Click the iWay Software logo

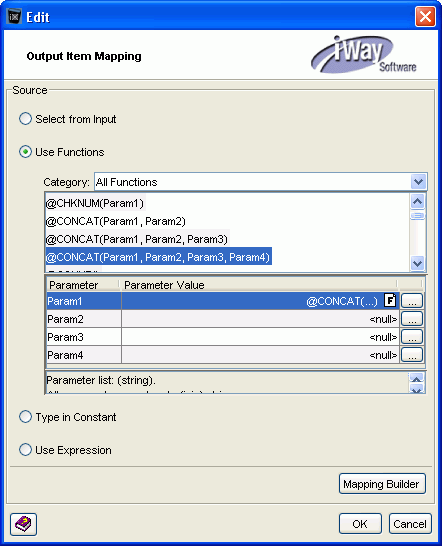pyautogui.click(x=363, y=55)
